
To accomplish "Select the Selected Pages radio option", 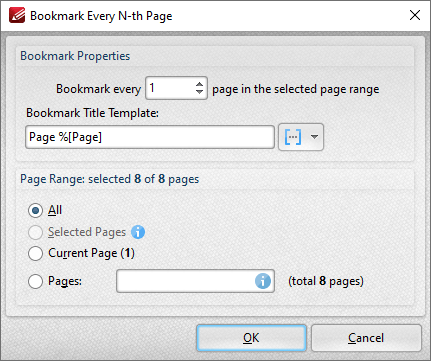I will tap(35, 232).
